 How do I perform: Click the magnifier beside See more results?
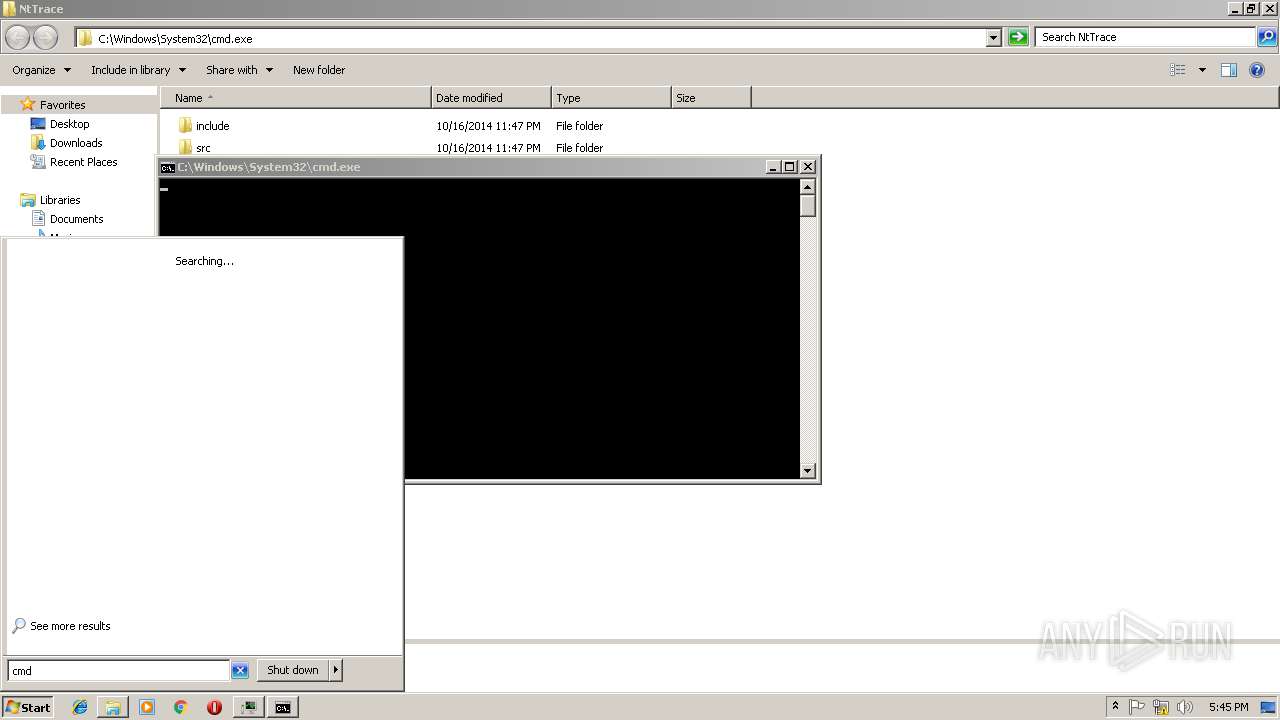tap(19, 626)
